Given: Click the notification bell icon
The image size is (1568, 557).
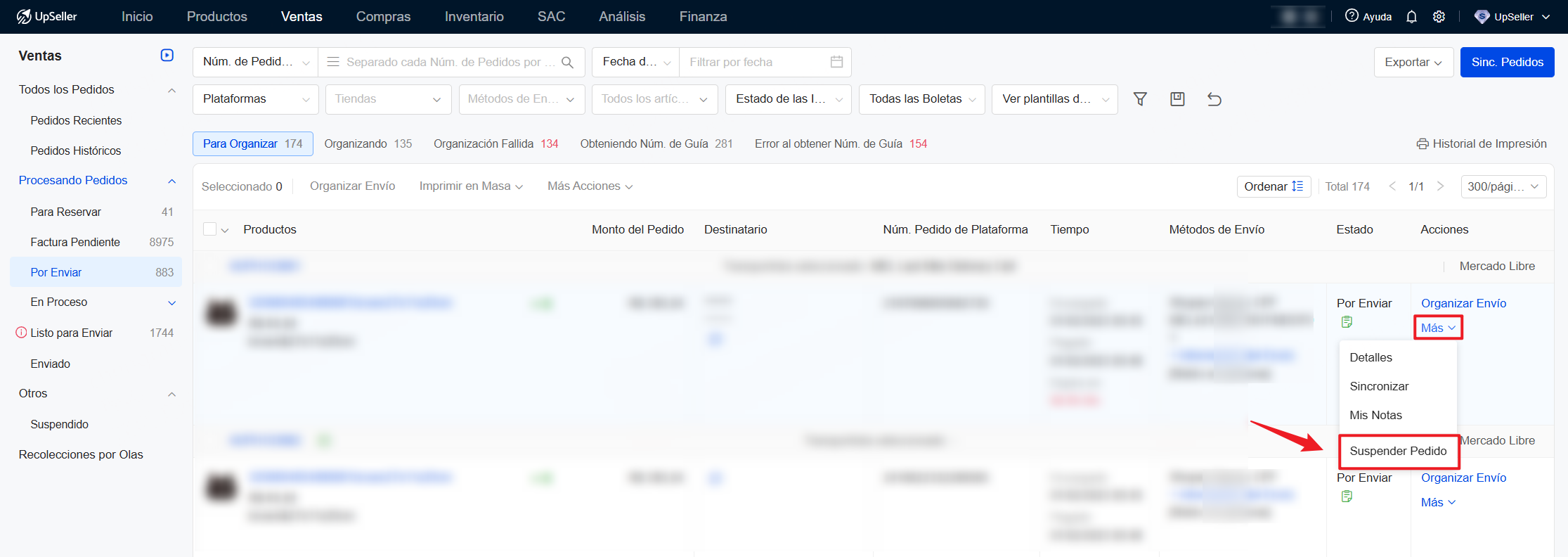Looking at the screenshot, I should [1411, 17].
